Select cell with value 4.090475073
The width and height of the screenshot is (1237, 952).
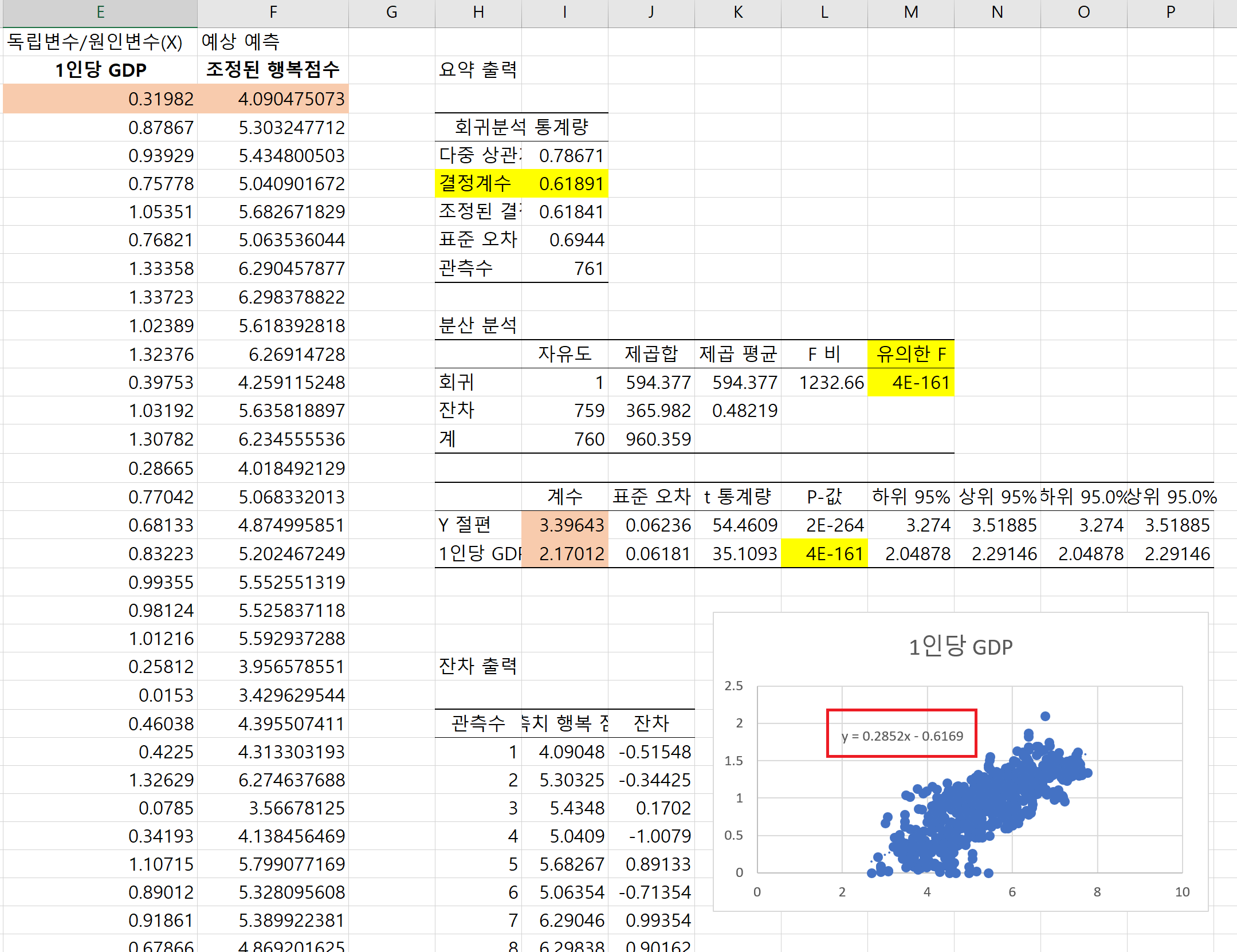pyautogui.click(x=273, y=99)
